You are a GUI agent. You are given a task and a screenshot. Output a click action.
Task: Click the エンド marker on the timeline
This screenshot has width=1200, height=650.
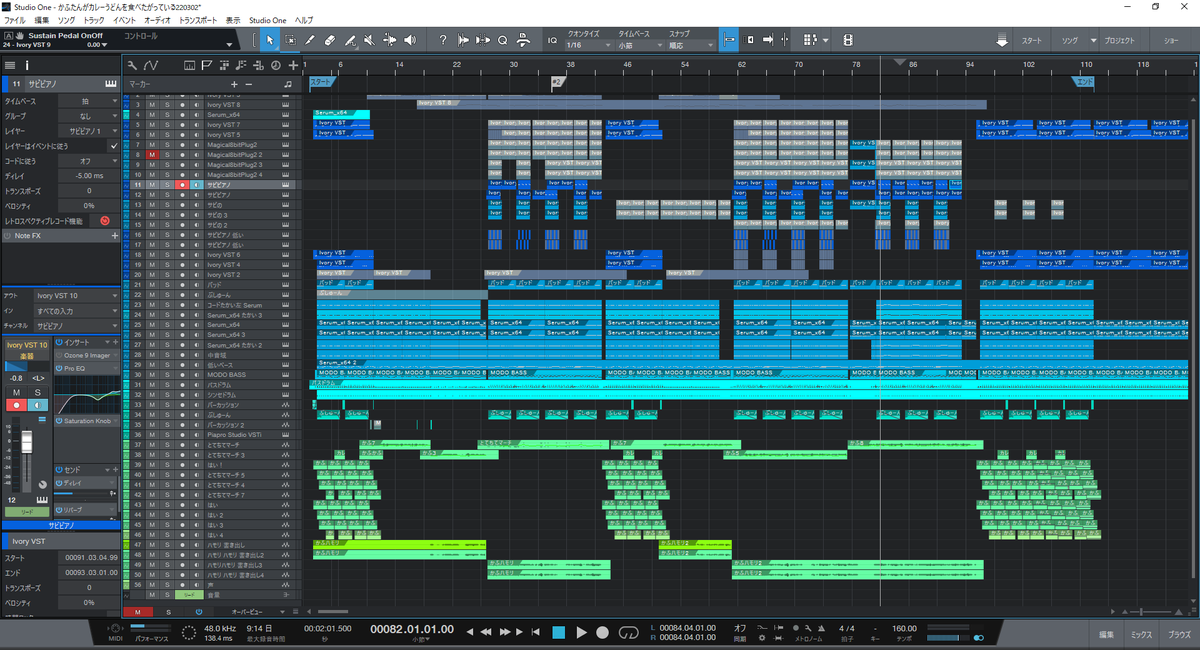[x=1084, y=82]
